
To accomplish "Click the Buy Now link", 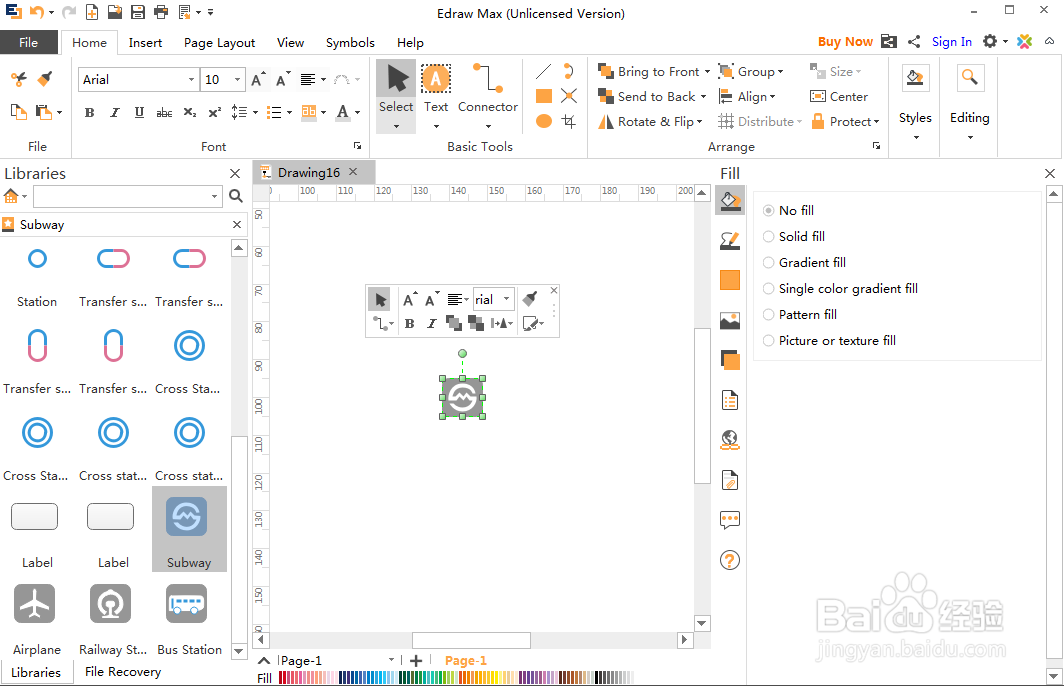I will [845, 42].
